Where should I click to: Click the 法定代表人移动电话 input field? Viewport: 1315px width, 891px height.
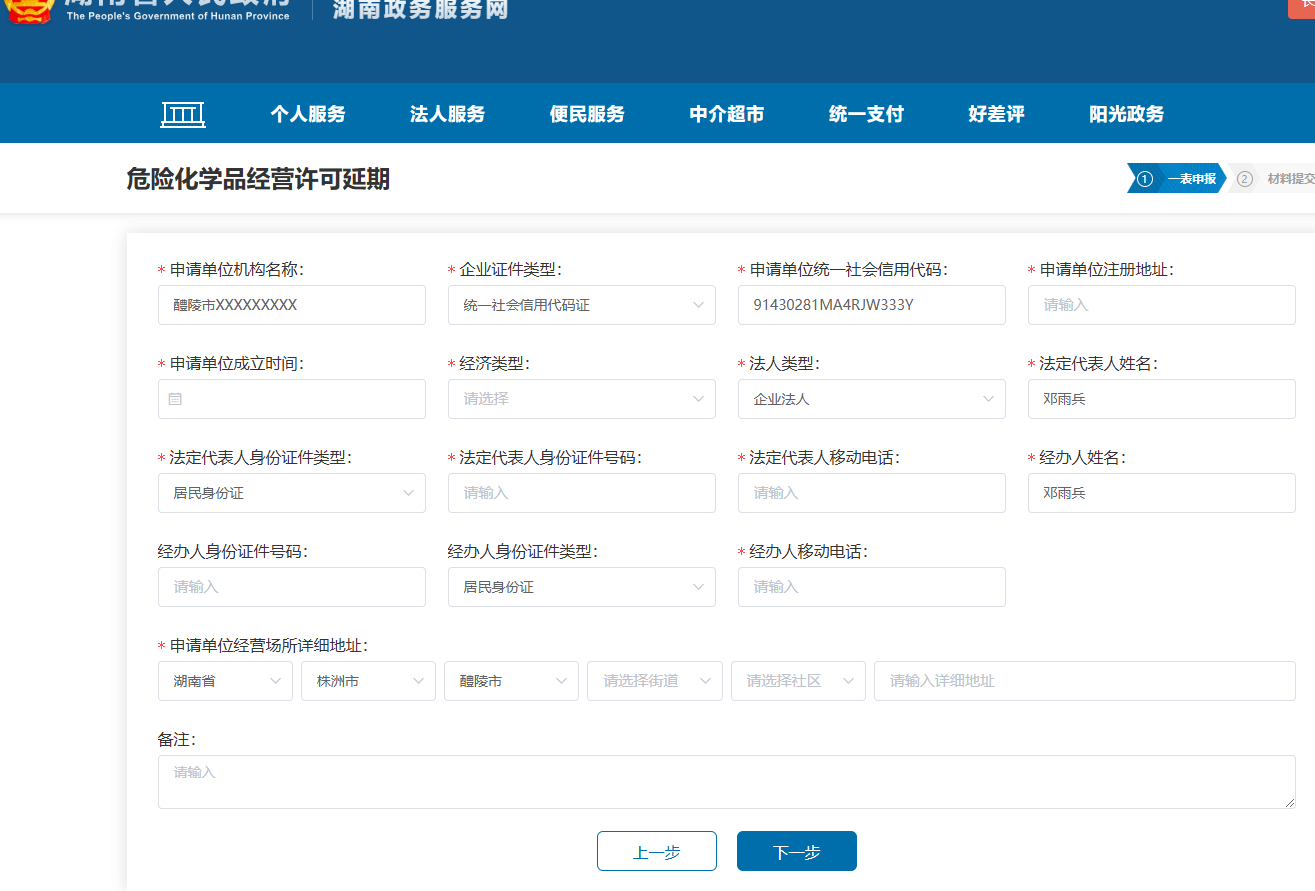click(871, 493)
